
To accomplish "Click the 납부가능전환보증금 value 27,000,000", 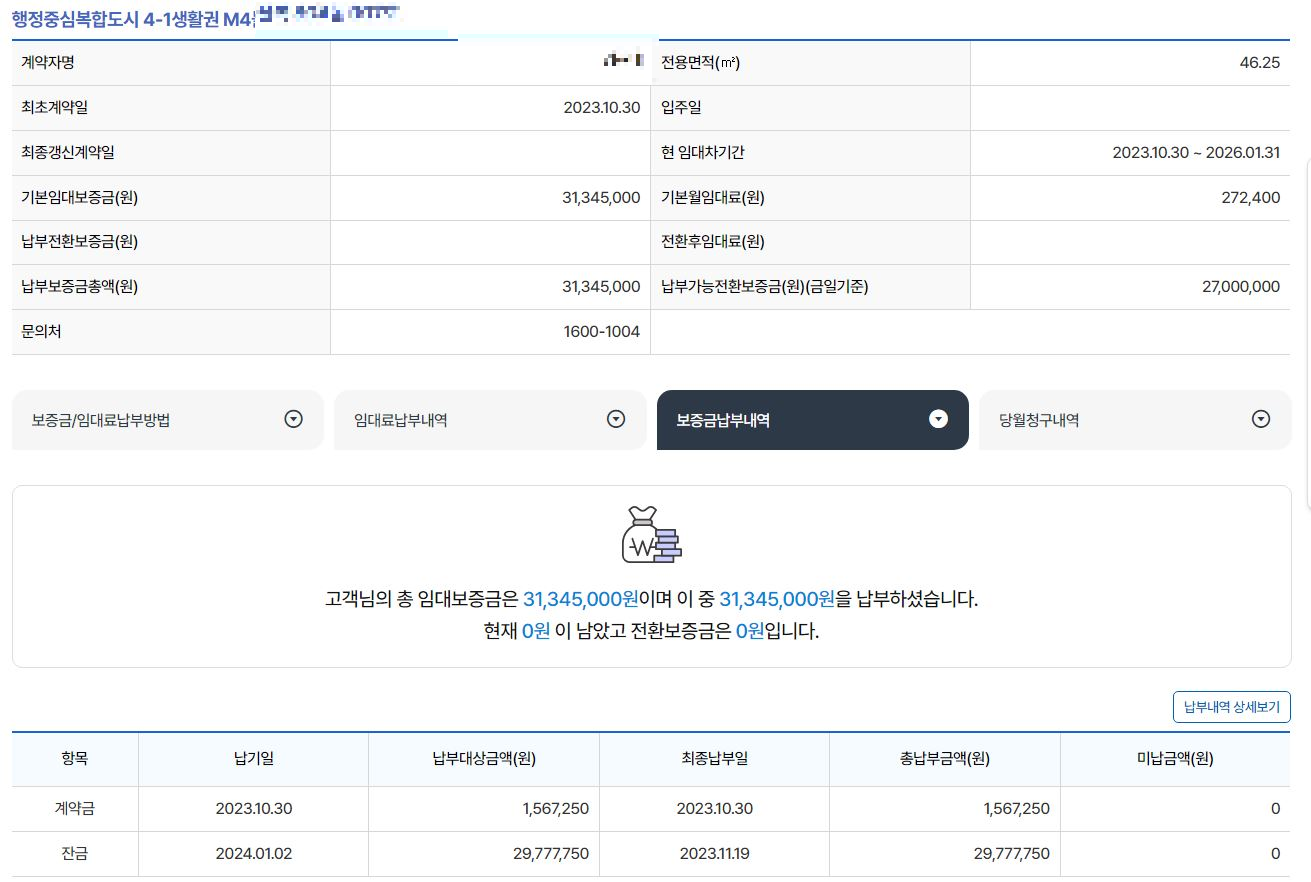I will click(x=1241, y=287).
